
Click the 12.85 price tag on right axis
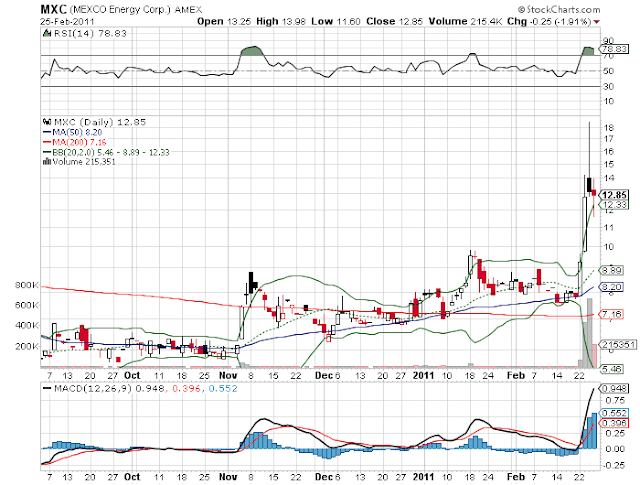tap(615, 195)
